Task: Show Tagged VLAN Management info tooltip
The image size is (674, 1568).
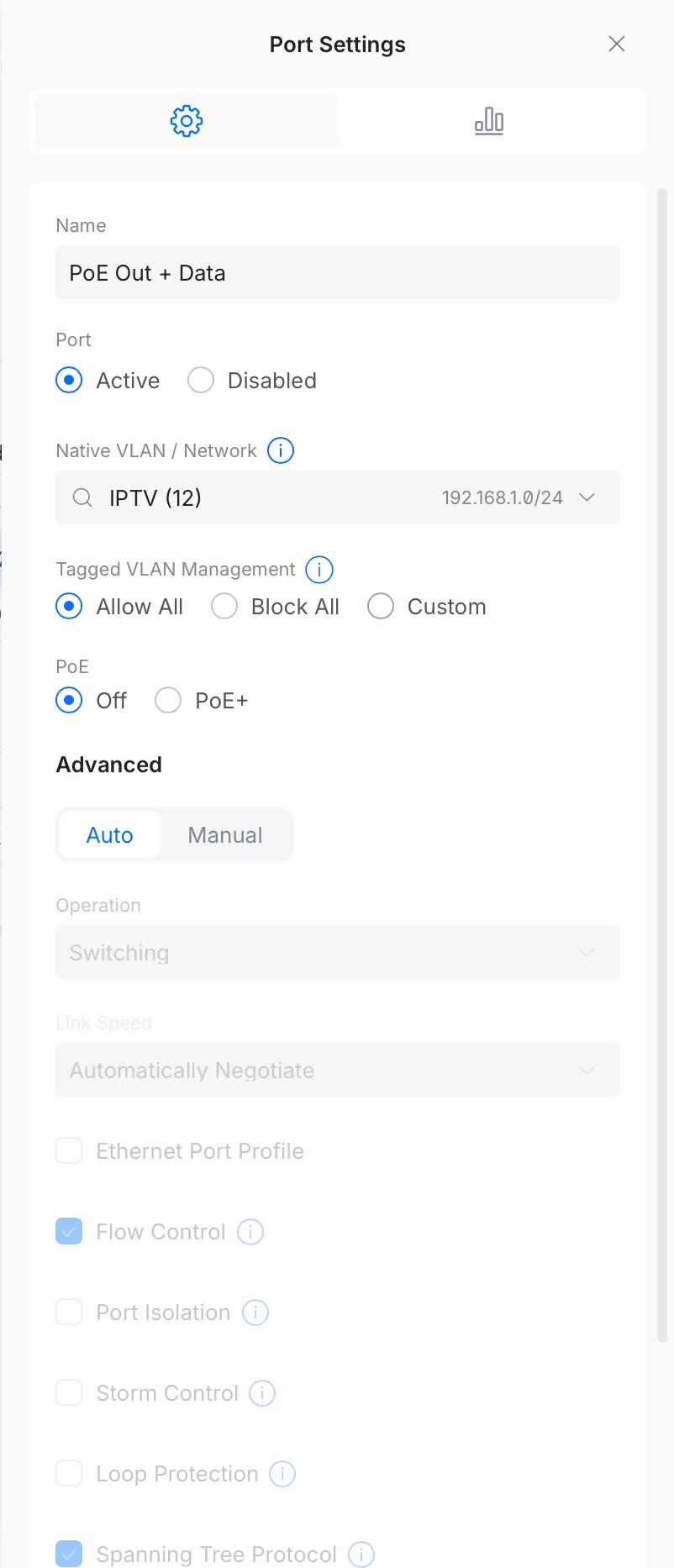Action: 319,570
